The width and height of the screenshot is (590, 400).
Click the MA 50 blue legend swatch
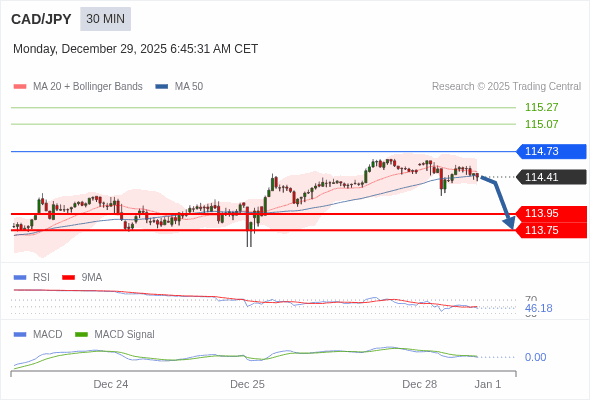coord(162,87)
